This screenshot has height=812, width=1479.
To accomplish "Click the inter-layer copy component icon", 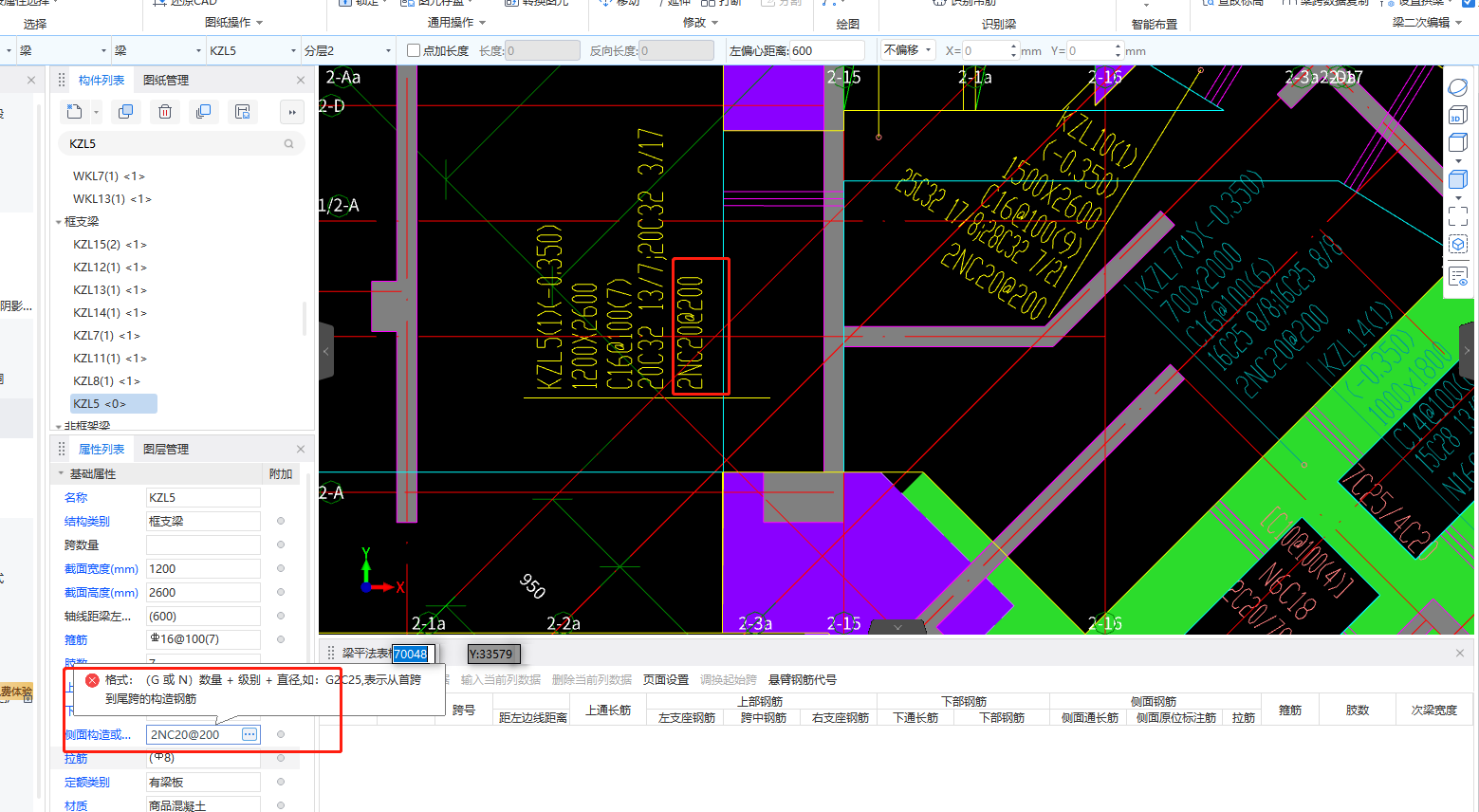I will point(203,112).
